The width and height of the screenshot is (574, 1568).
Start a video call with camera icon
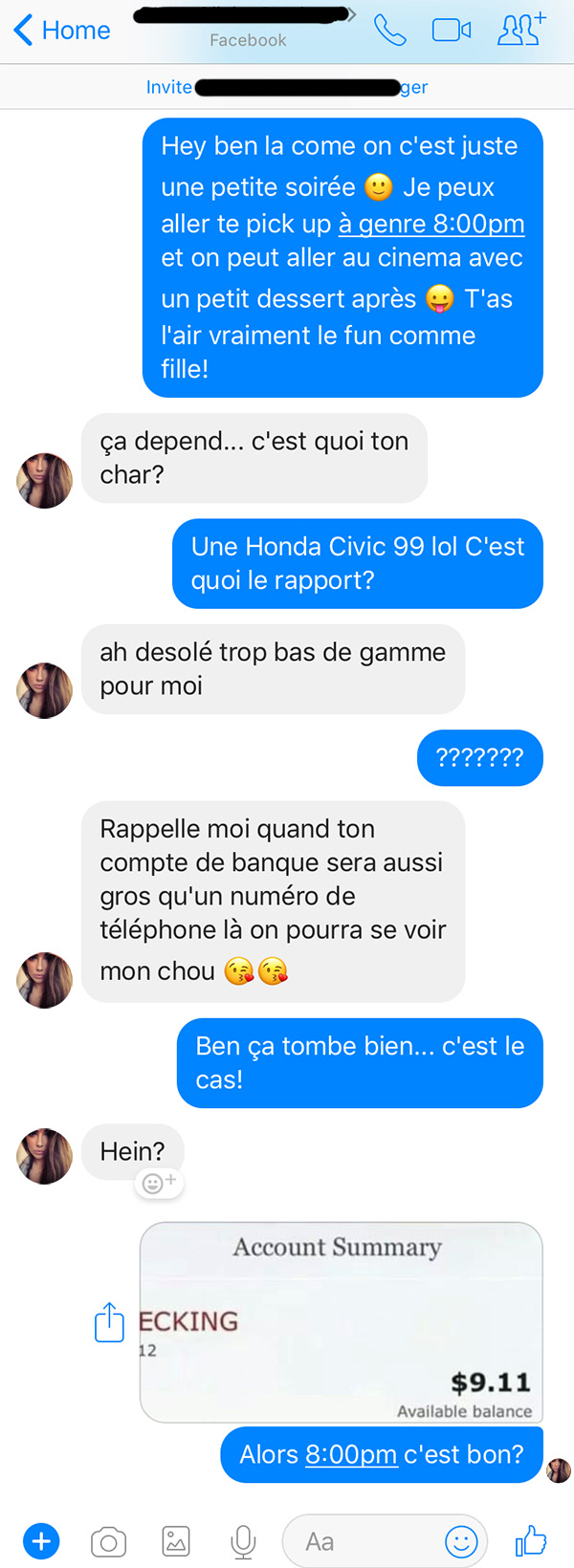[452, 31]
